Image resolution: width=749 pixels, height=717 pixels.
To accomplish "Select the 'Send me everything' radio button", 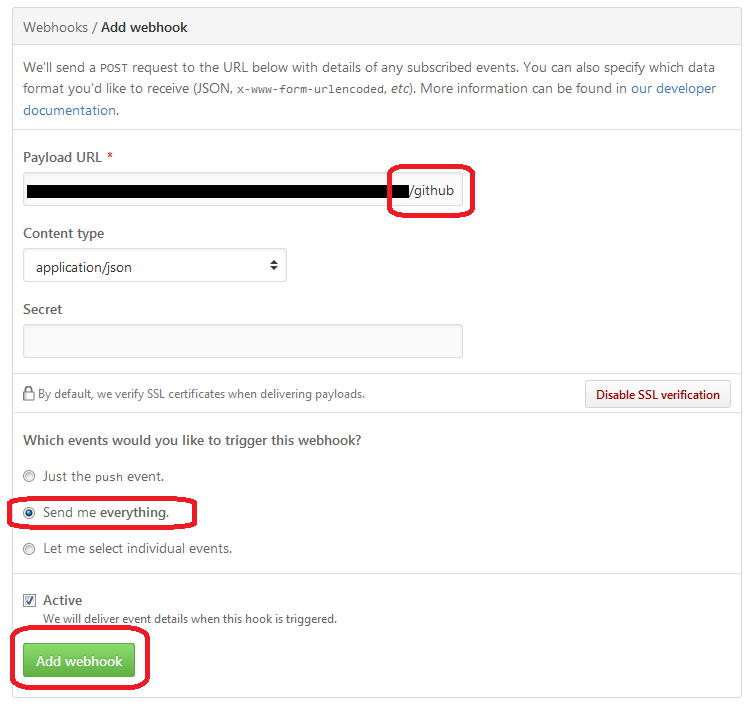I will 29,513.
